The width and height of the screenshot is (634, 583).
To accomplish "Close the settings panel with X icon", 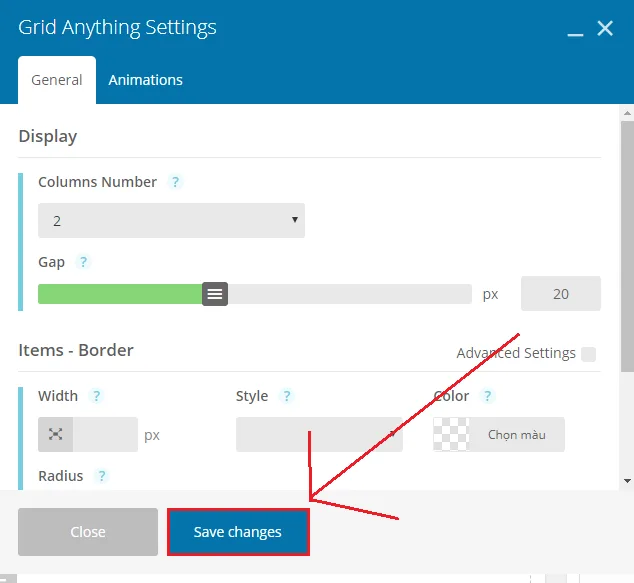I will (605, 29).
